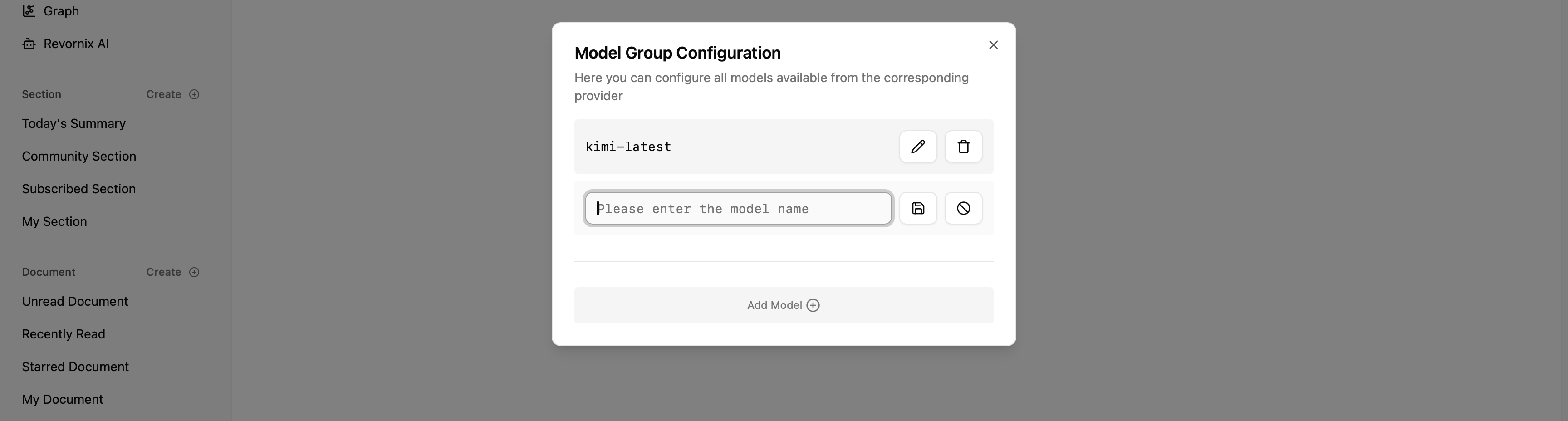The height and width of the screenshot is (421, 1568).
Task: Open Community Section in sidebar
Action: click(x=79, y=157)
